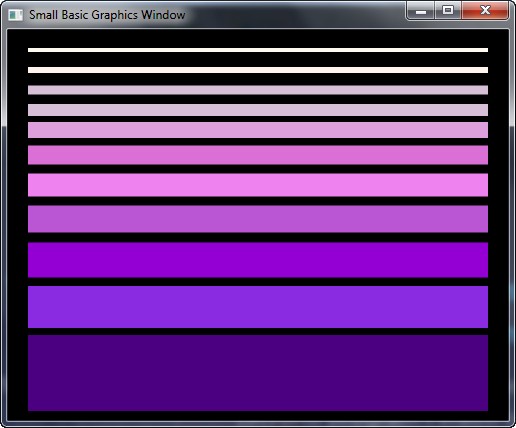Click the plum pink stripe

[x=258, y=130]
